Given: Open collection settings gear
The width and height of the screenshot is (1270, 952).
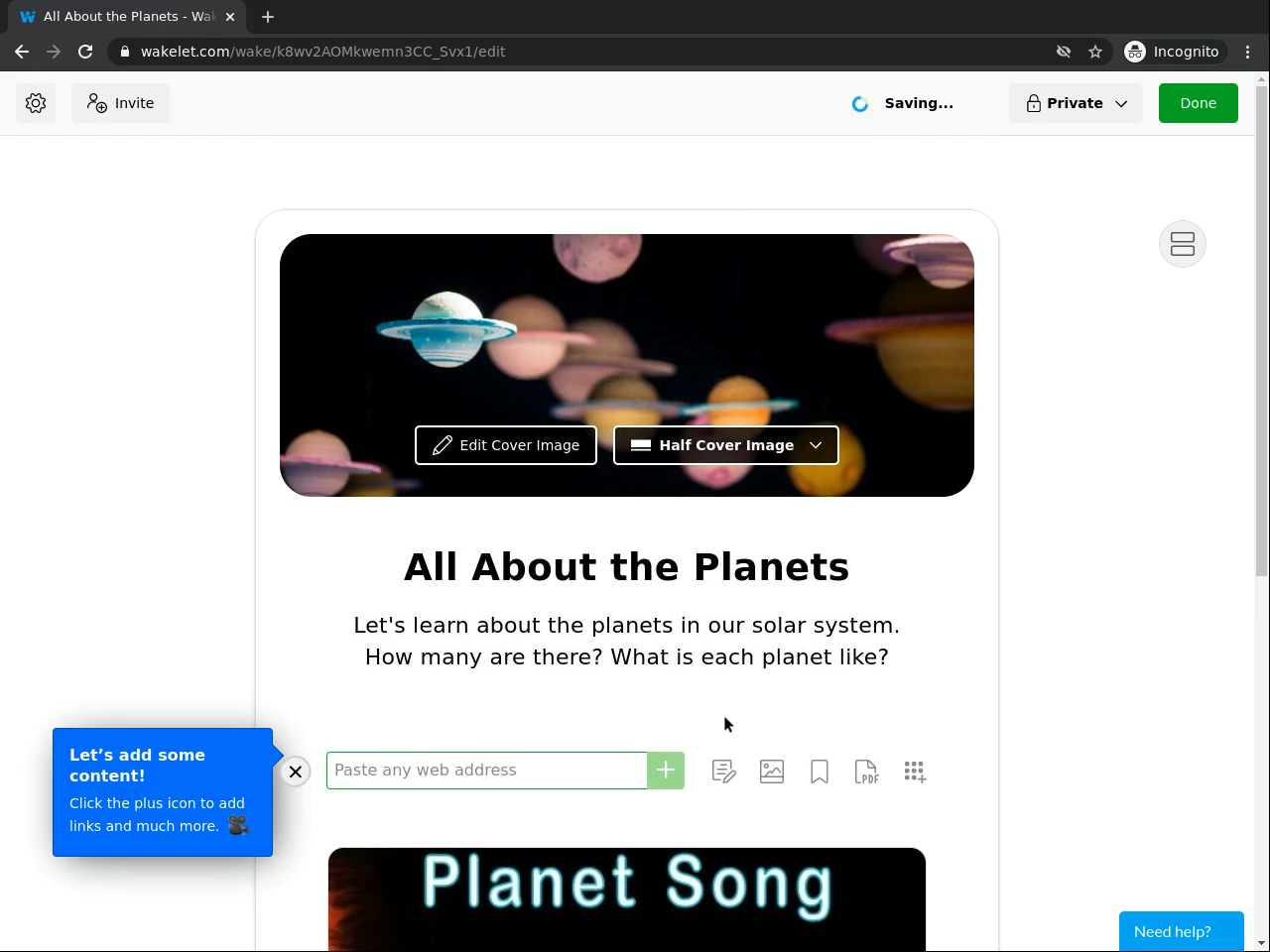Looking at the screenshot, I should pyautogui.click(x=36, y=103).
